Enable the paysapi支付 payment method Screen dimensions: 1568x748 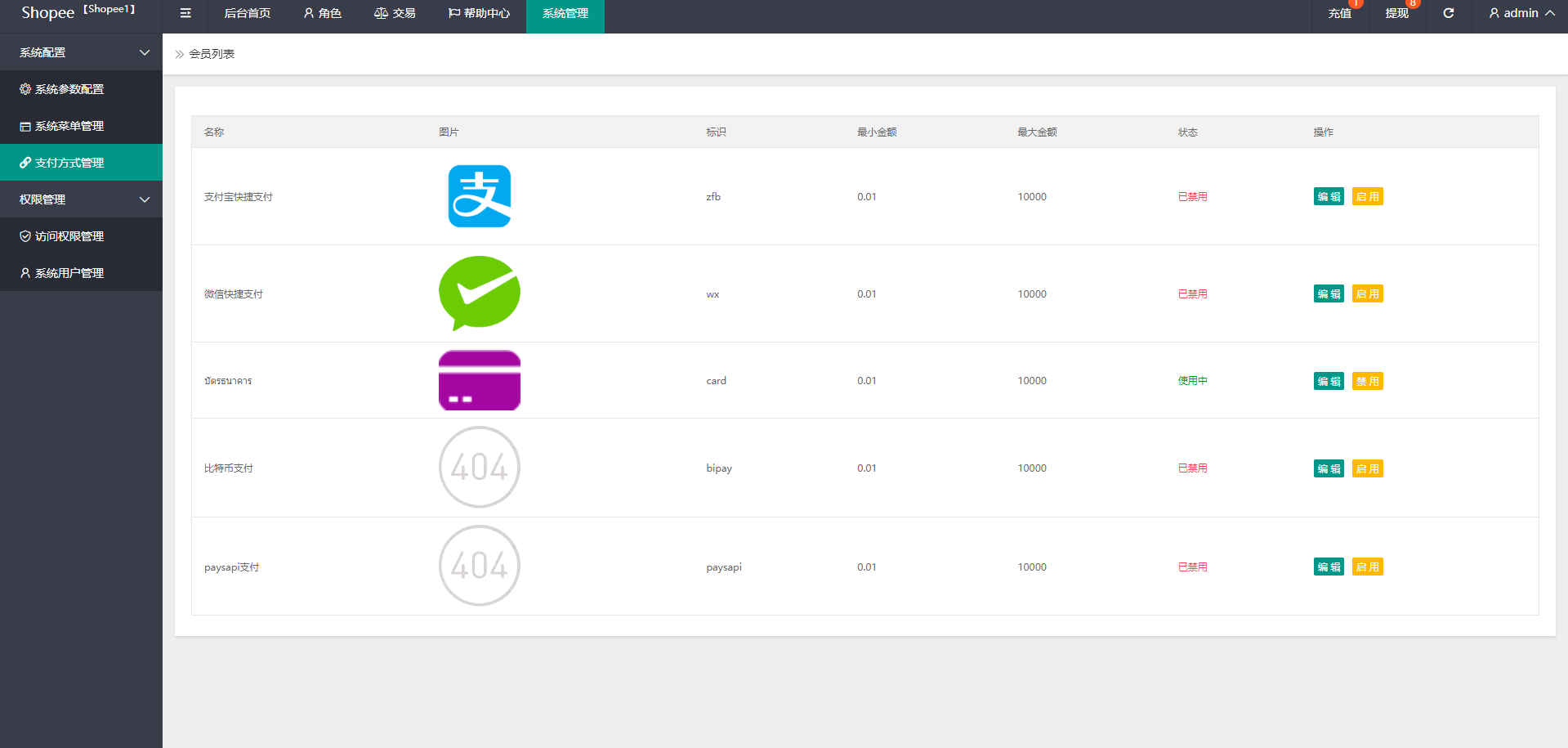click(x=1367, y=567)
